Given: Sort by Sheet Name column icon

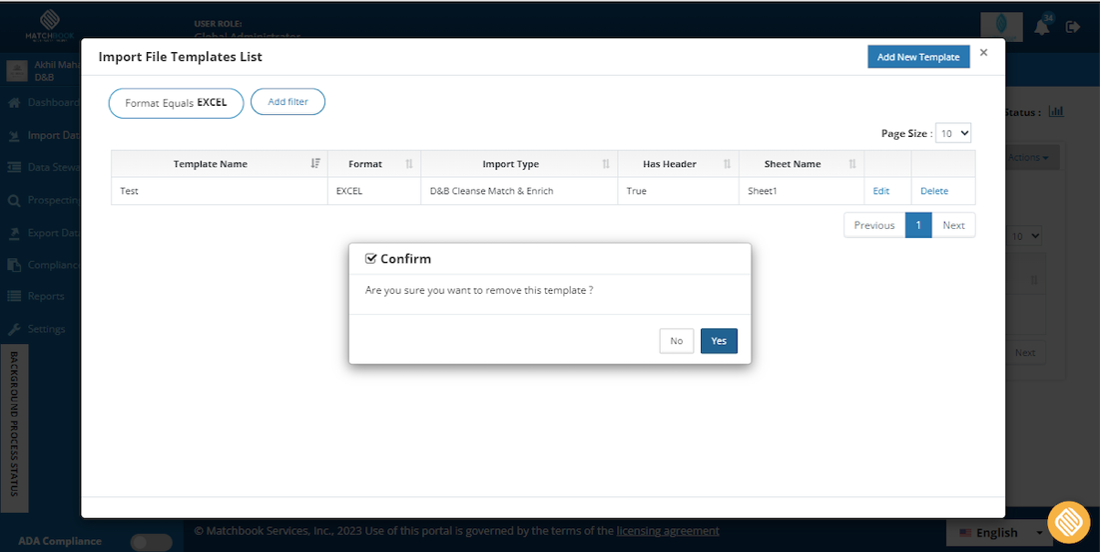Looking at the screenshot, I should tap(852, 164).
